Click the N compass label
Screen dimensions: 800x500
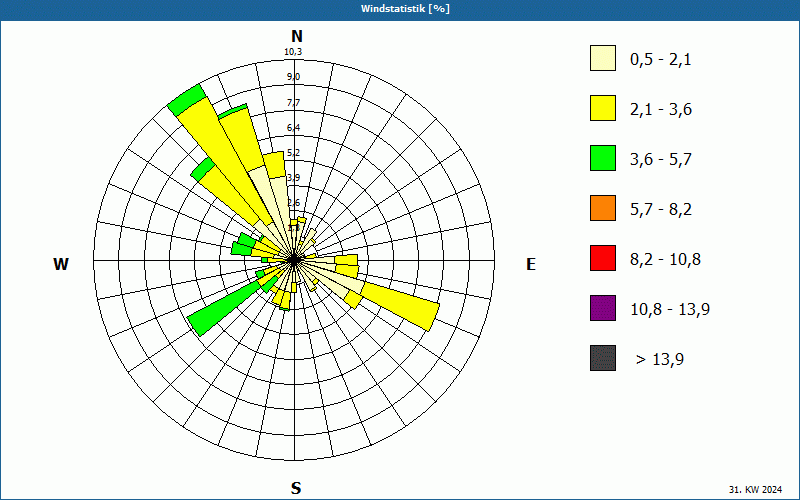[296, 36]
